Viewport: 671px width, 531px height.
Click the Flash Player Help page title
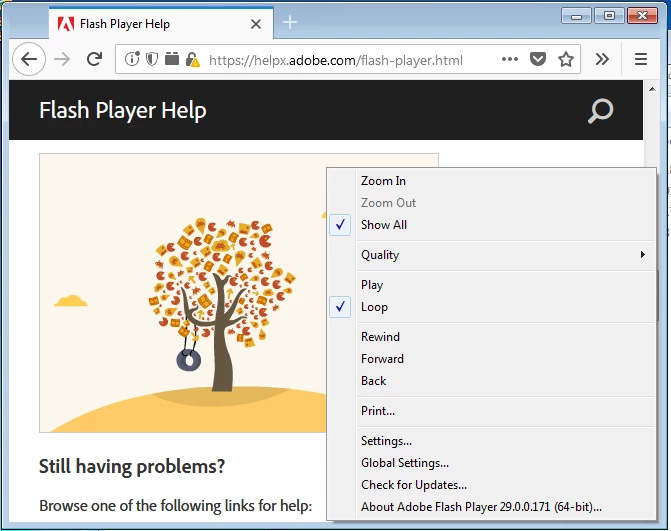pos(123,110)
